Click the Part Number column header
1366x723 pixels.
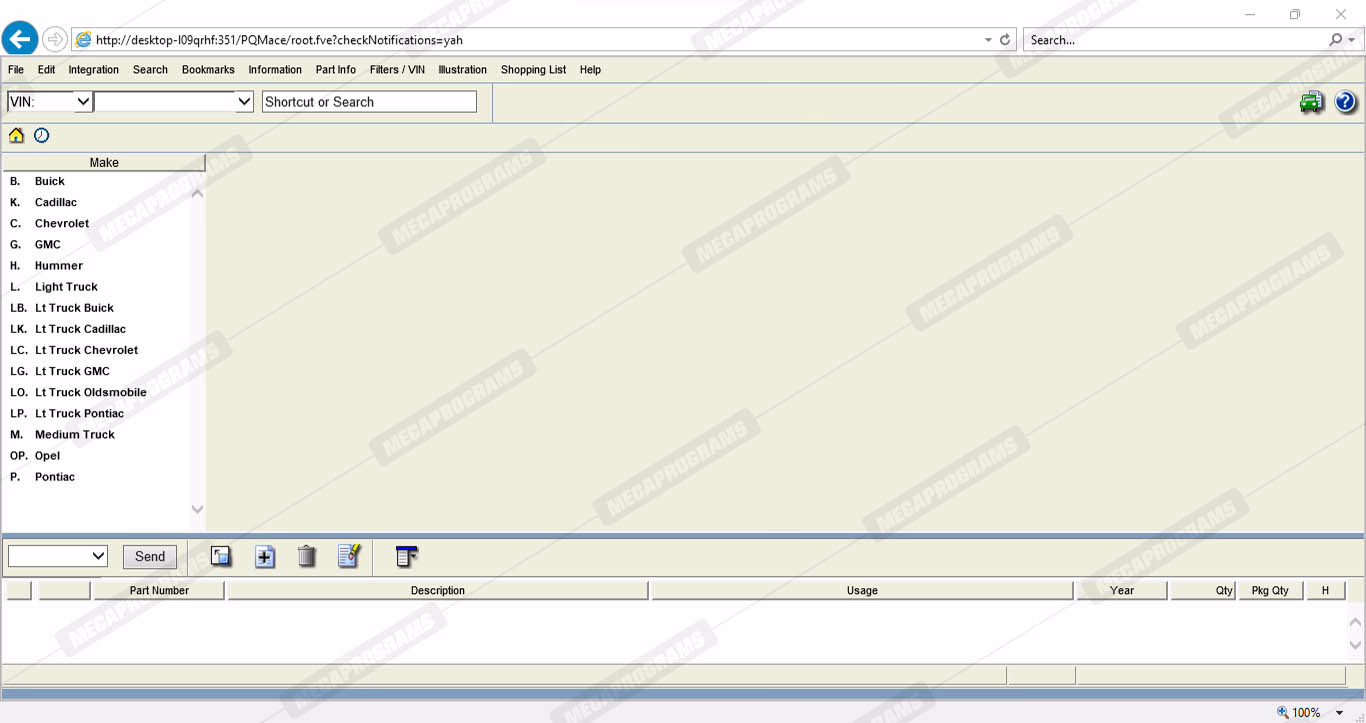click(159, 591)
